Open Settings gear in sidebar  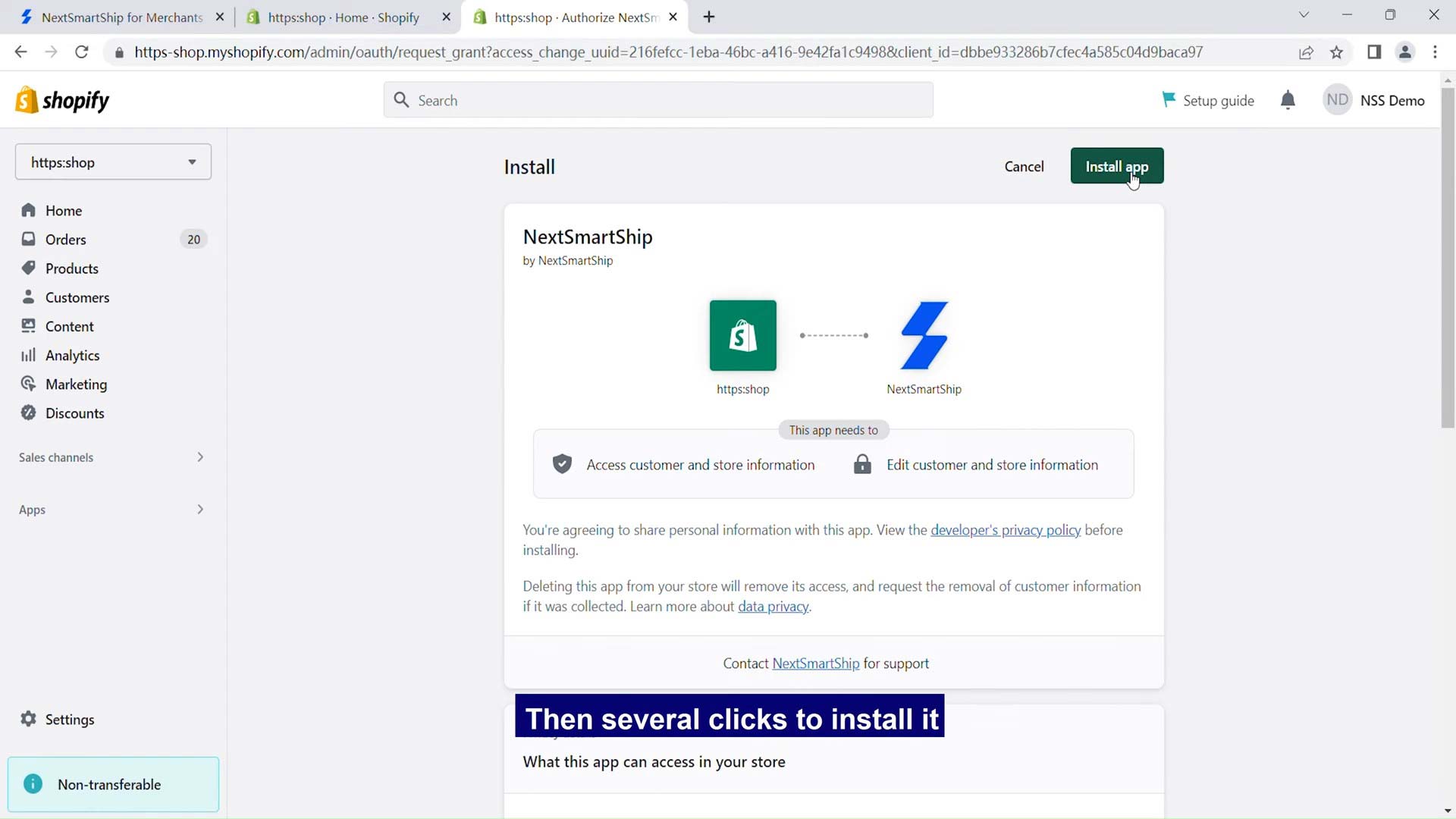29,719
